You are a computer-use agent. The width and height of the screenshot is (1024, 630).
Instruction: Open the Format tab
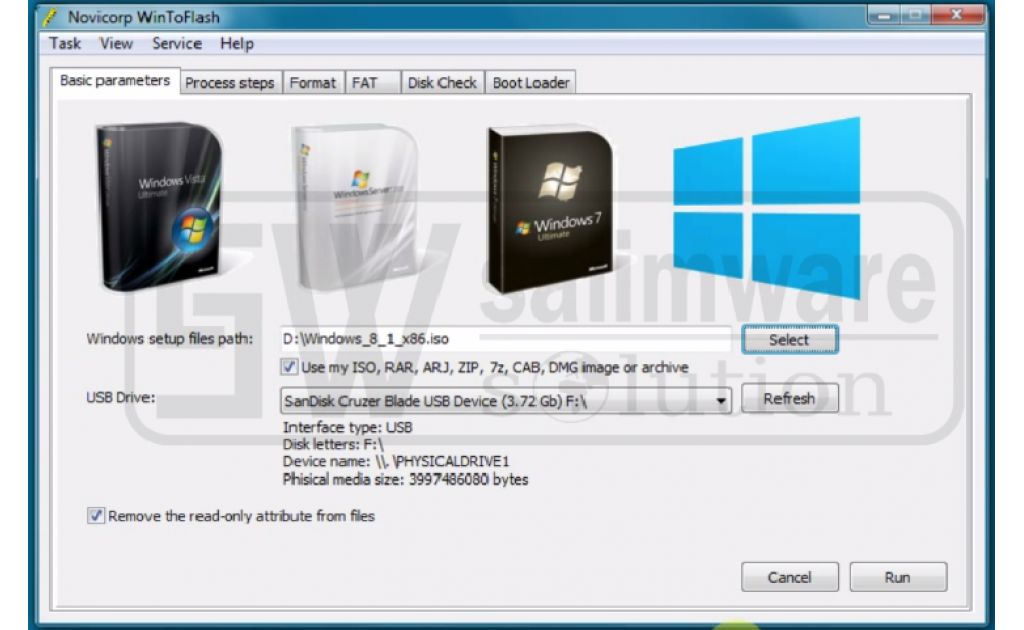pyautogui.click(x=313, y=82)
